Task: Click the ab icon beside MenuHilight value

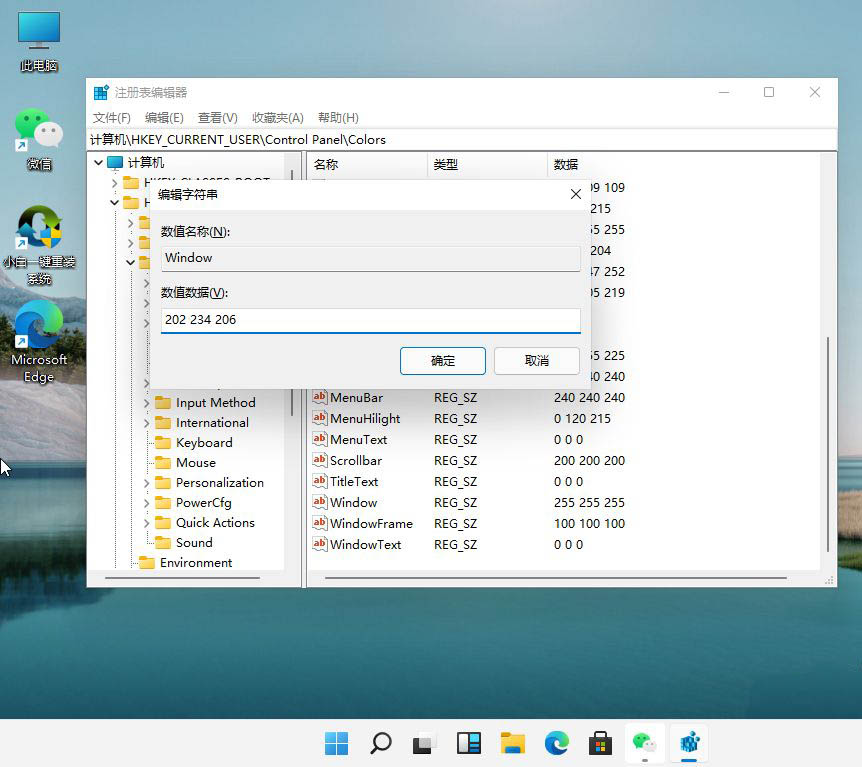Action: [320, 418]
